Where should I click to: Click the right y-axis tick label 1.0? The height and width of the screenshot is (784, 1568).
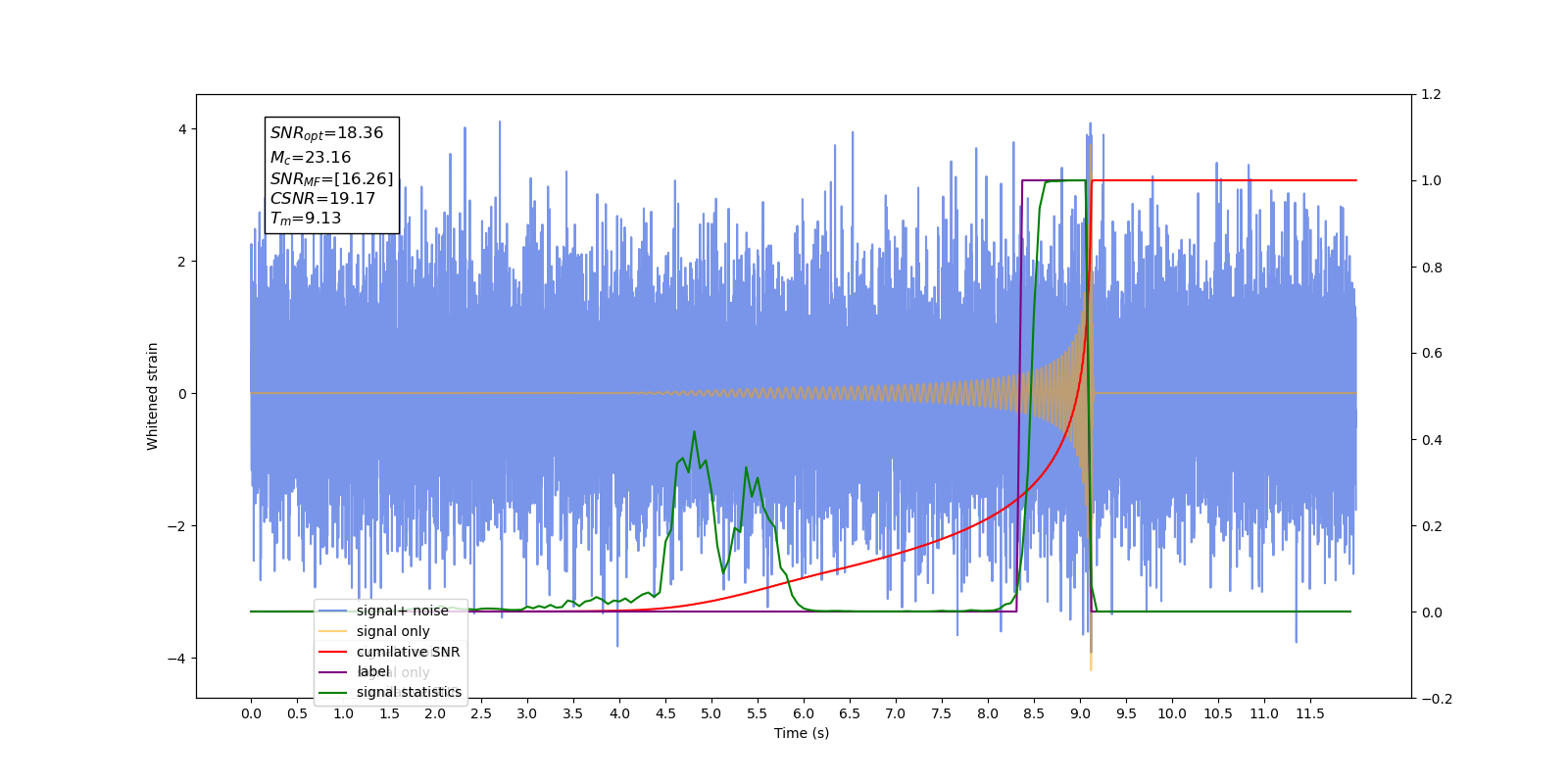pyautogui.click(x=1432, y=181)
